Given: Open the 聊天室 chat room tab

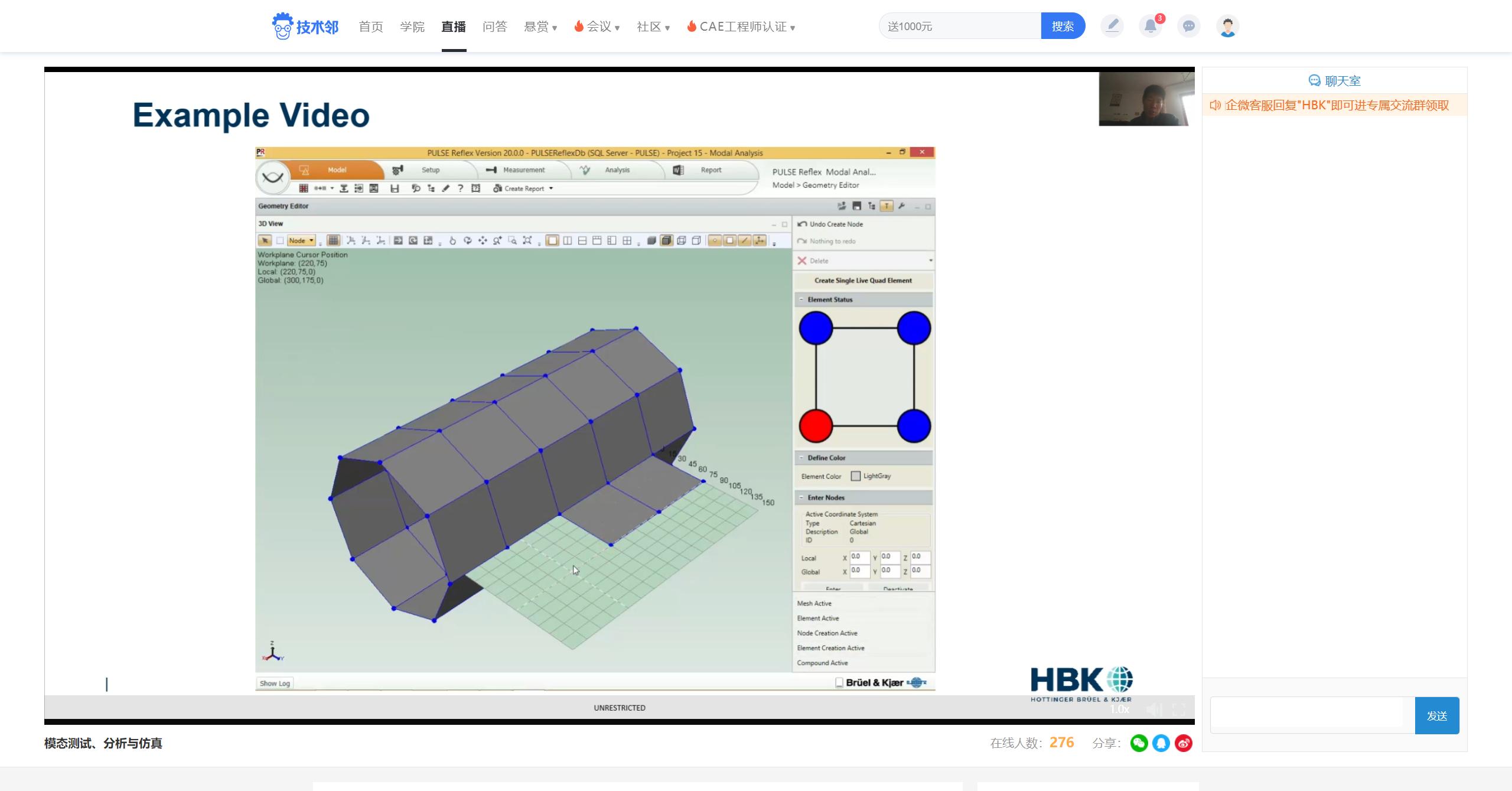Looking at the screenshot, I should pyautogui.click(x=1335, y=81).
